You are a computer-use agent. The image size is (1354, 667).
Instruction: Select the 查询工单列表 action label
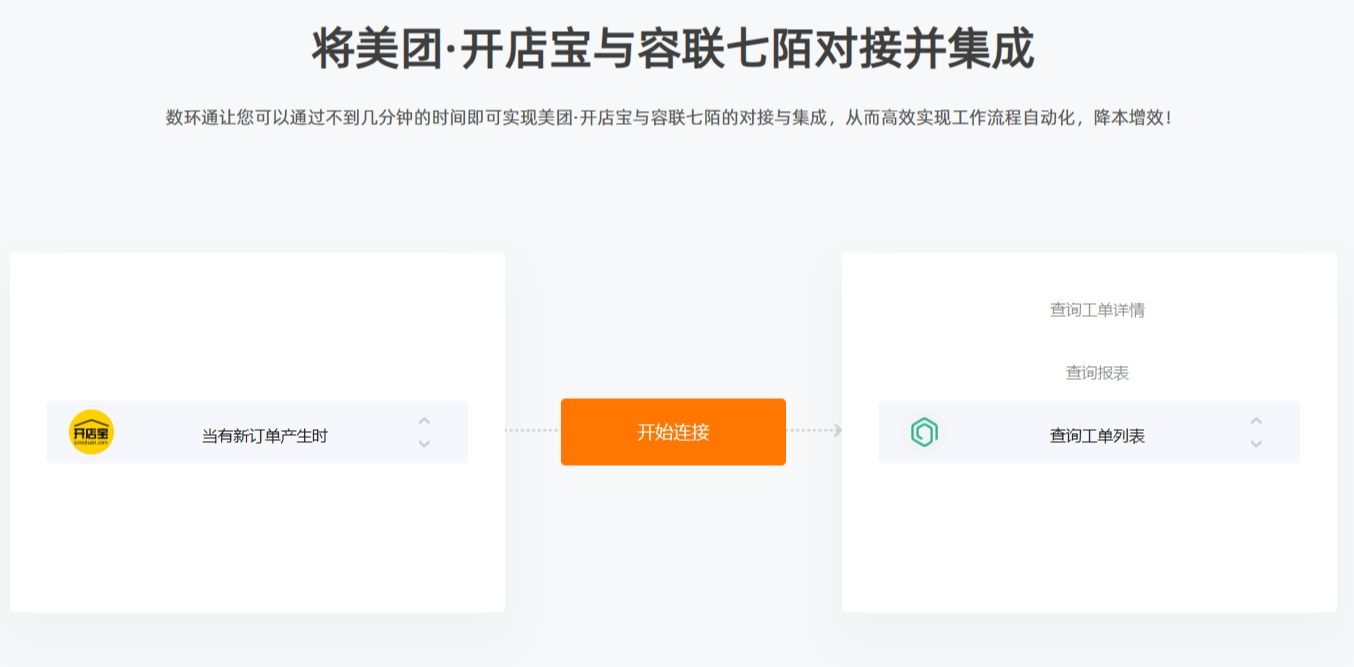tap(1097, 436)
